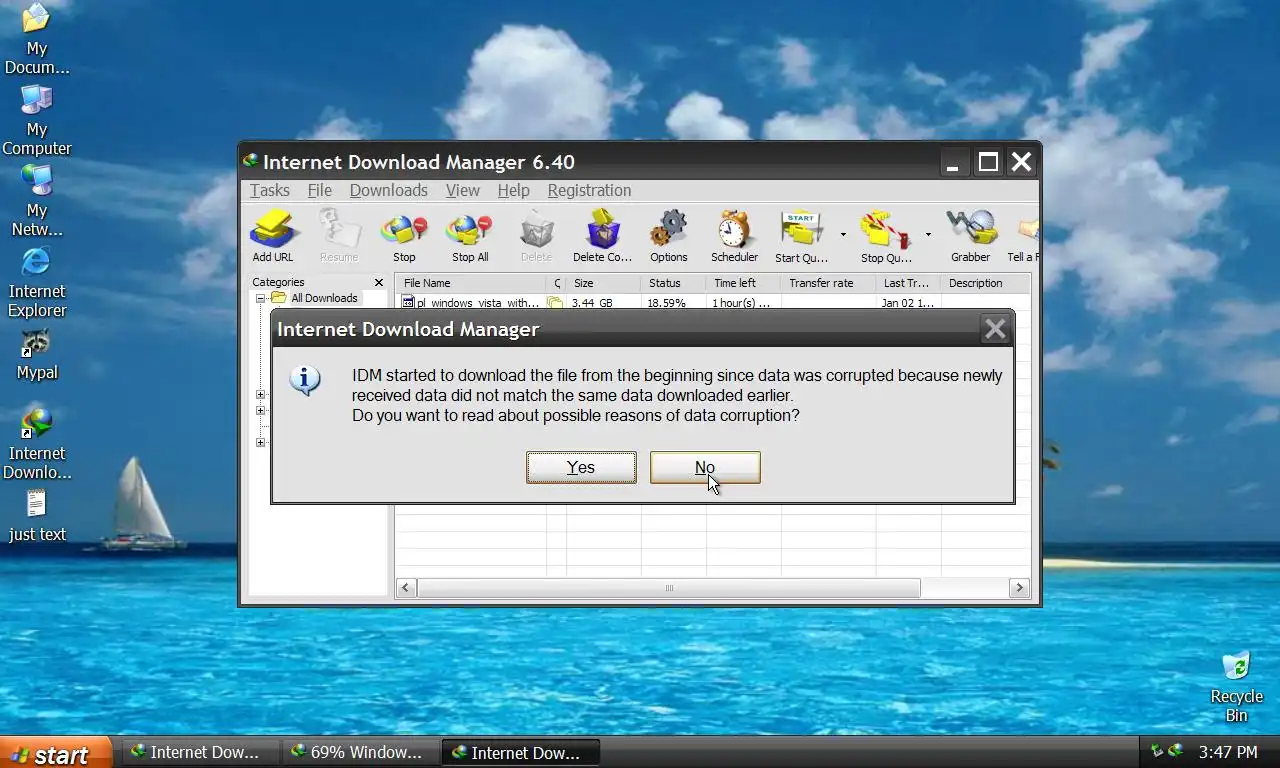Open Options via the gears icon
The image size is (1280, 768).
[668, 236]
